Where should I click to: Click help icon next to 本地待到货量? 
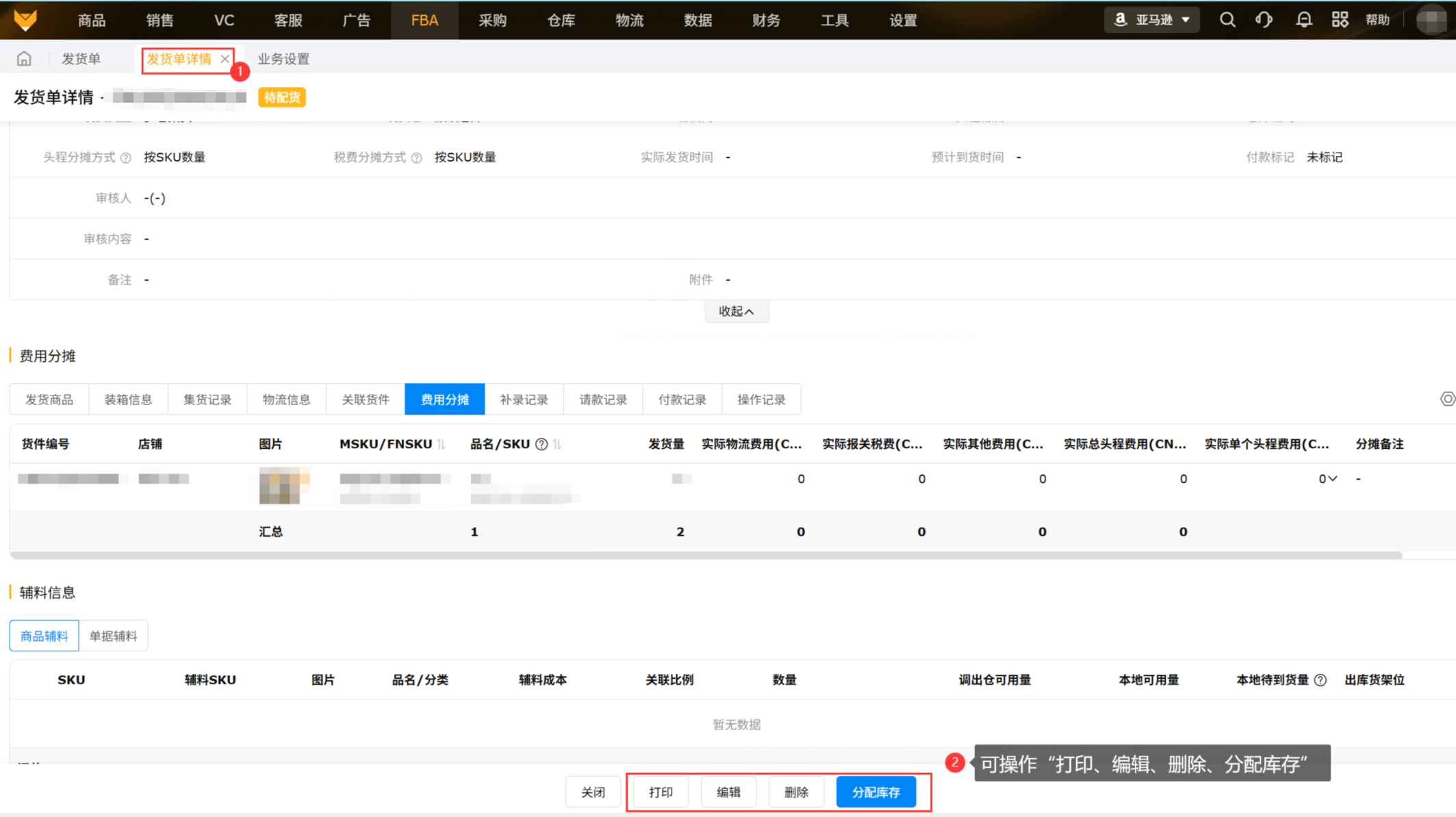click(x=1320, y=680)
